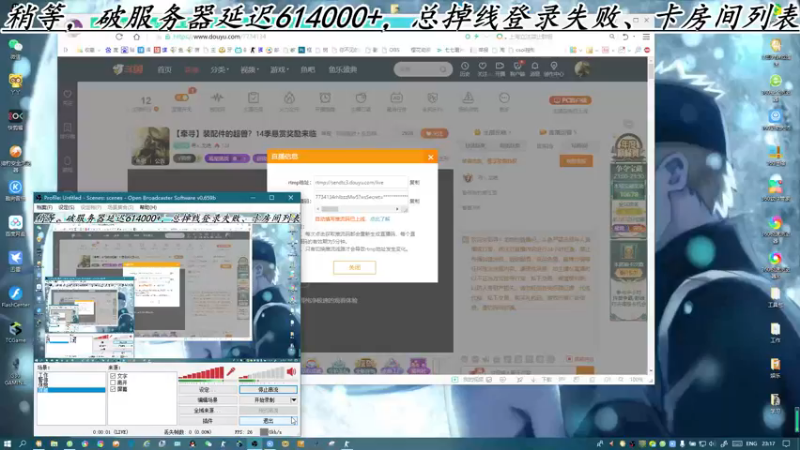Screen dimensions: 800x450
Task: Open the first menu in OBS menu bar
Action: pos(44,208)
